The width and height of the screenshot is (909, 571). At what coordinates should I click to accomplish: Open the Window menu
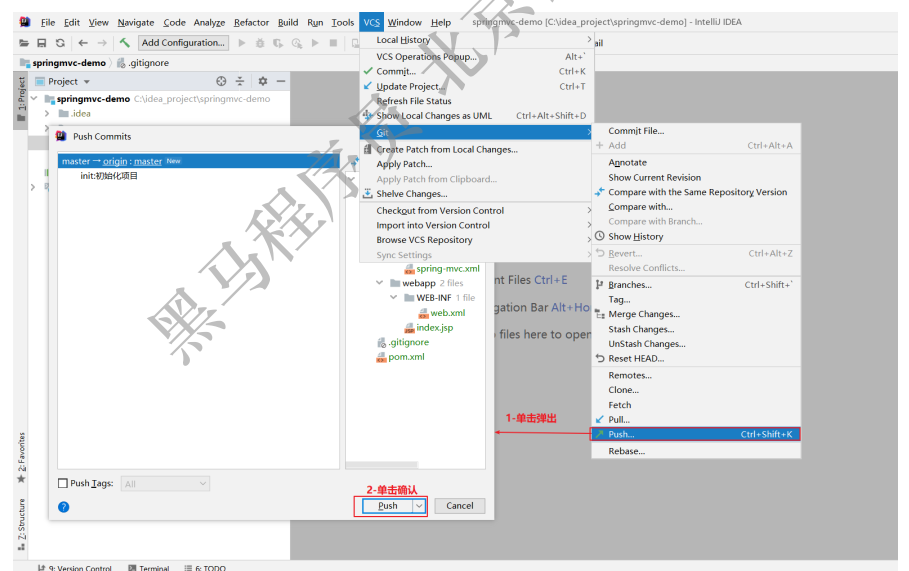coord(405,23)
